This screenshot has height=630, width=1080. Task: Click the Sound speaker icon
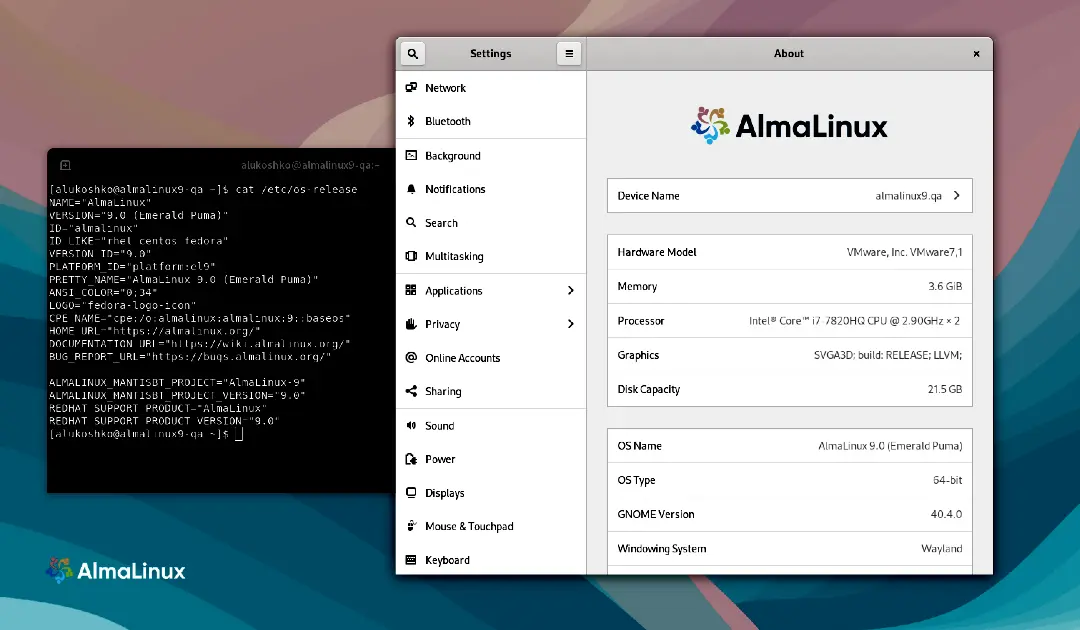coord(413,425)
